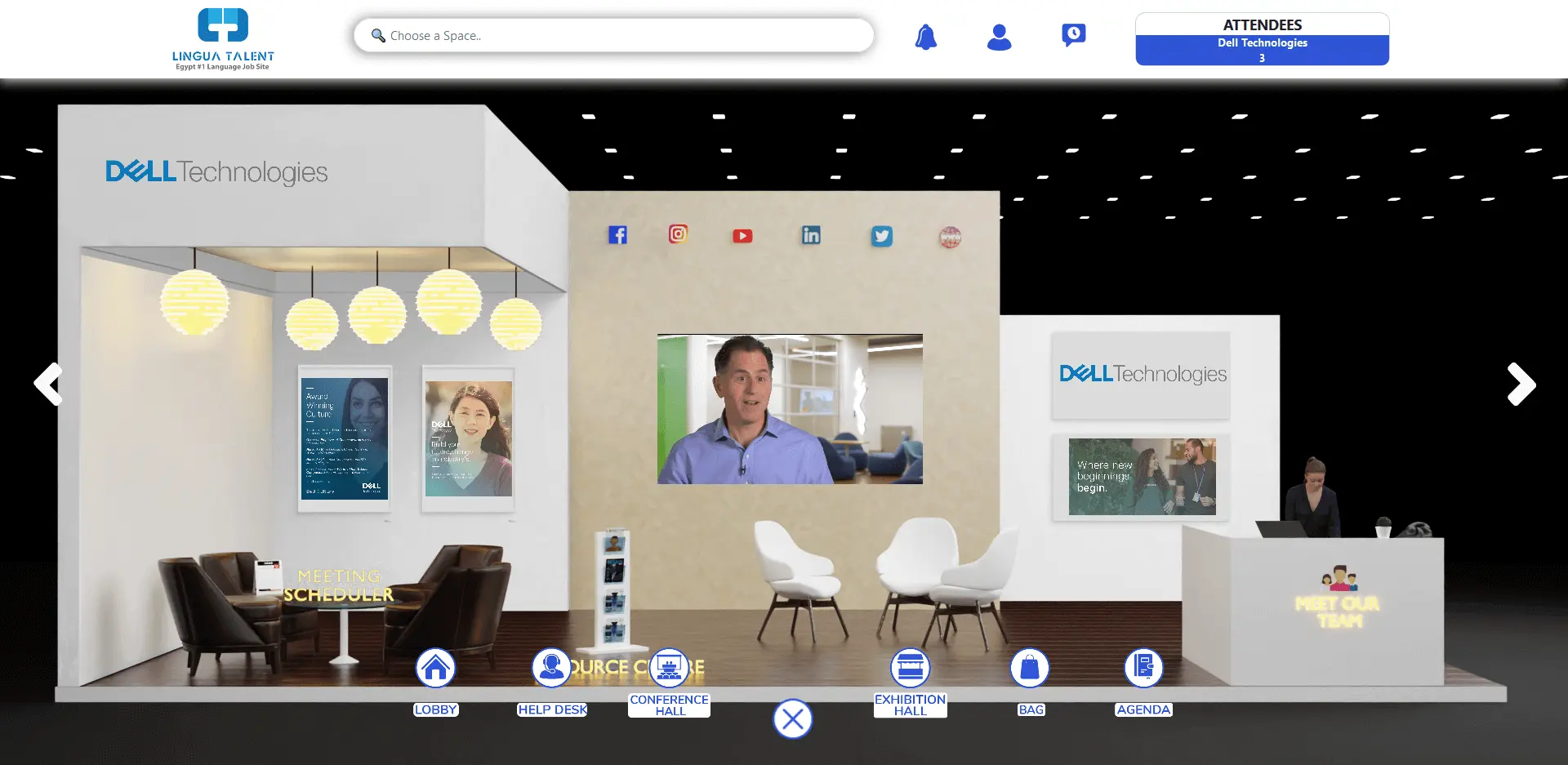
Task: Close the navigation menu X button
Action: 792,719
